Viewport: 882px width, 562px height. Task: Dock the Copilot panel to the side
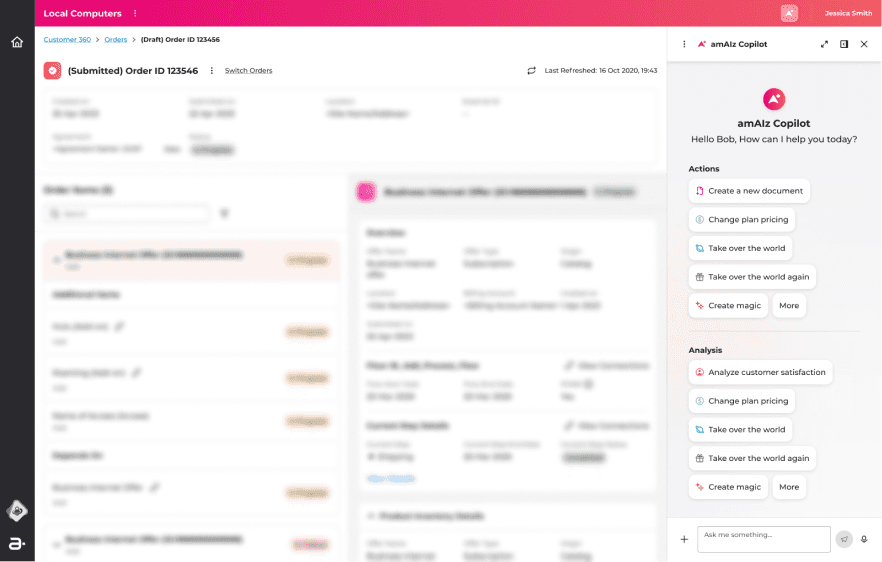(844, 44)
